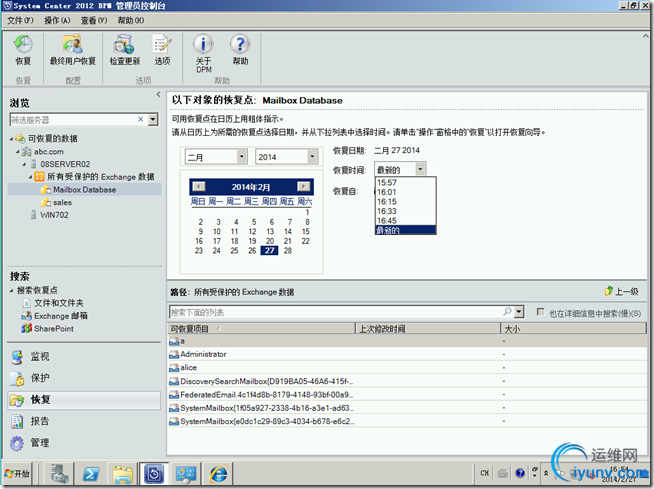Collapse 所有受保护的 Exchange 数据 node
The width and height of the screenshot is (654, 489).
tap(30, 177)
